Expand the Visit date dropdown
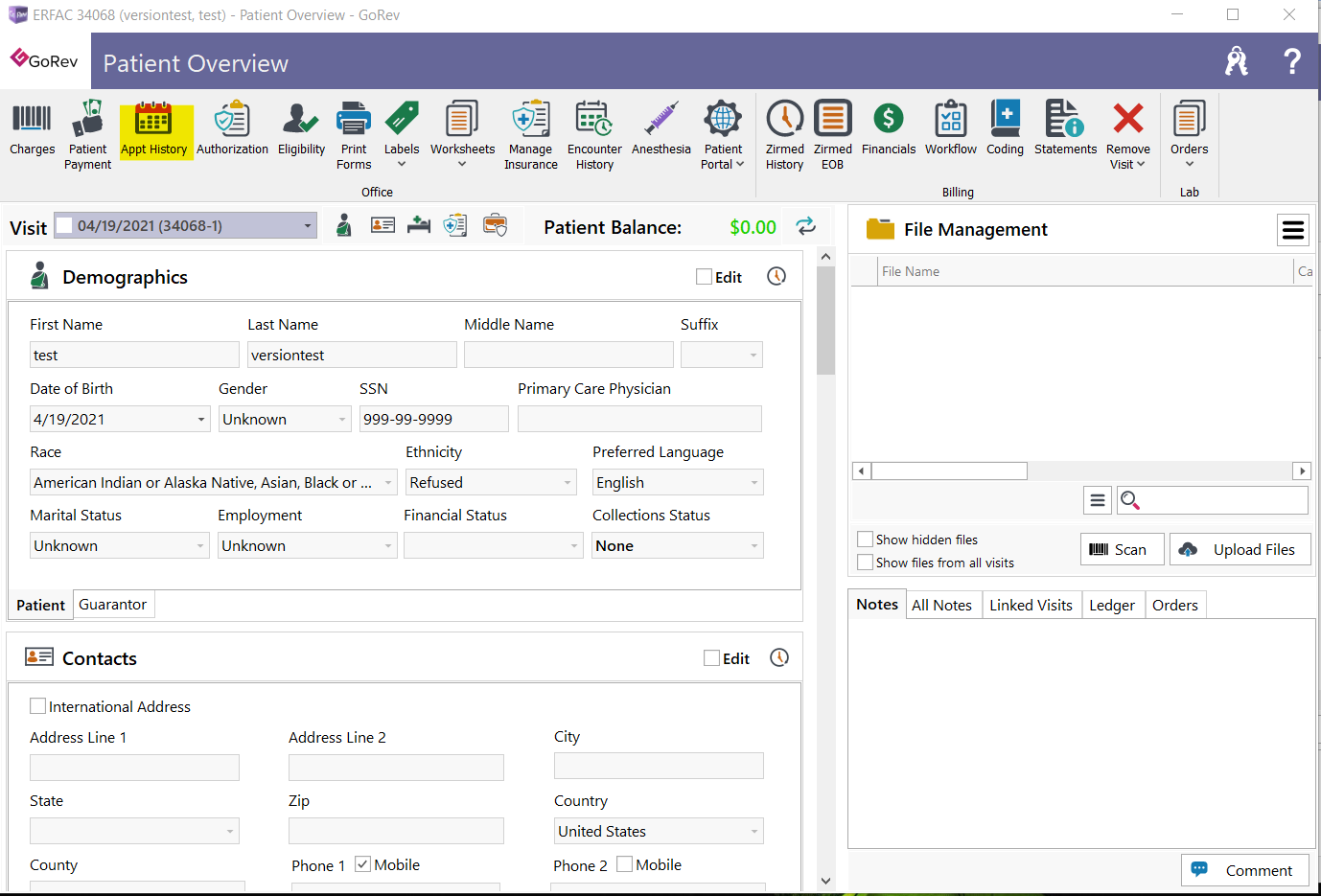The width and height of the screenshot is (1321, 896). 307,226
